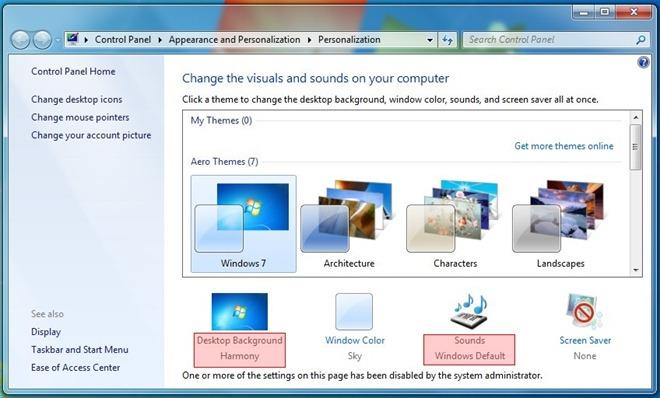Open the Window Color link
This screenshot has height=398, width=660.
(355, 340)
